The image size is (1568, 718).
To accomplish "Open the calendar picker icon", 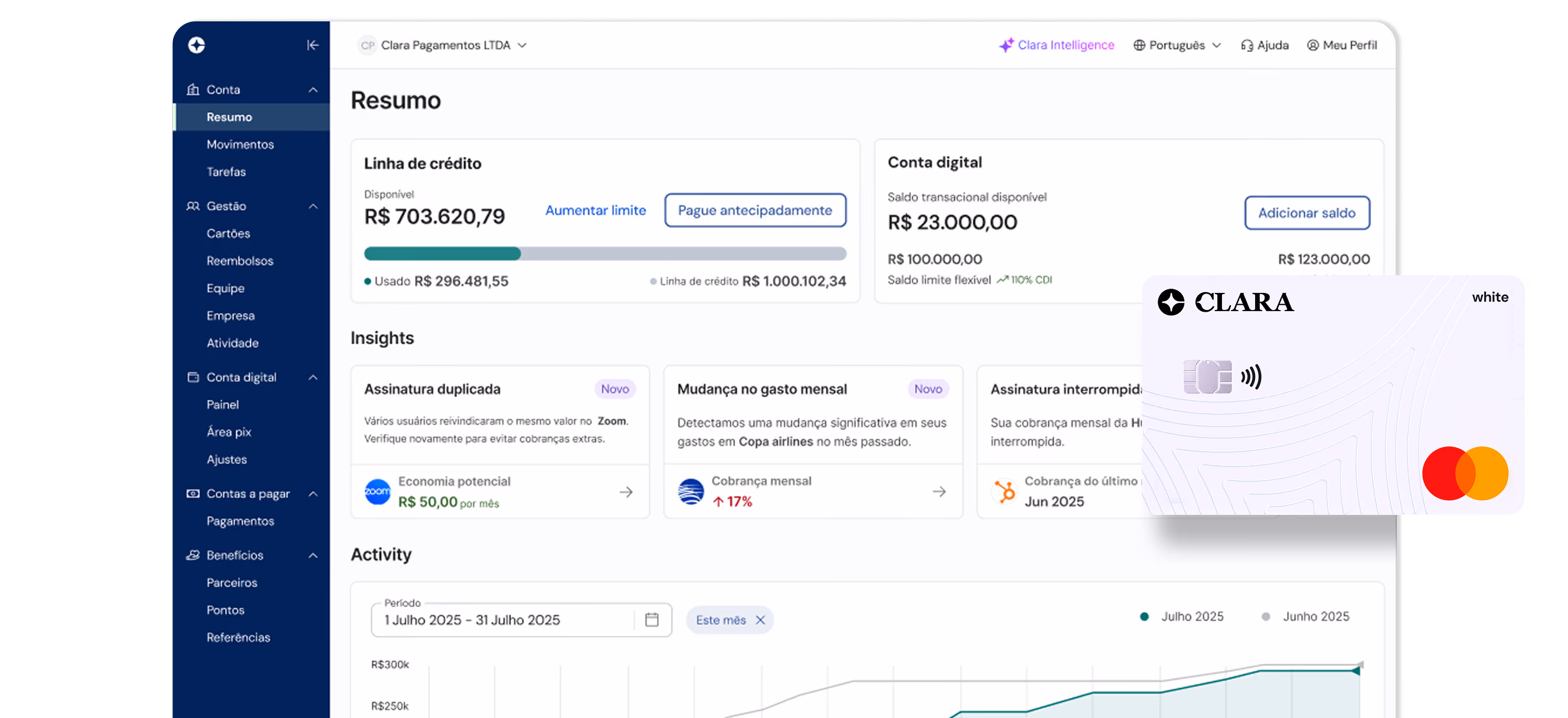I will pos(651,619).
